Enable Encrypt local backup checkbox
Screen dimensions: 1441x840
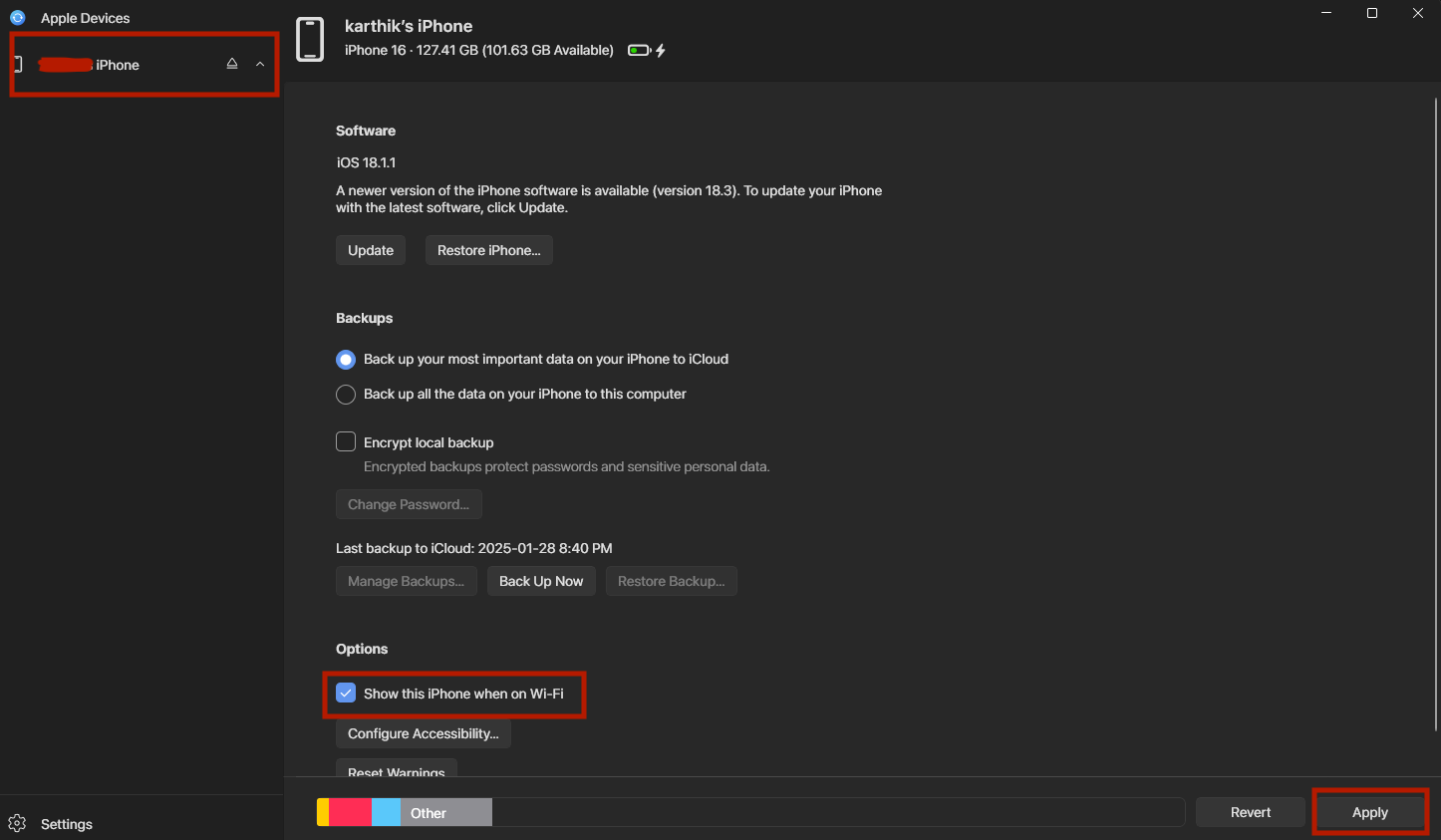coord(346,441)
